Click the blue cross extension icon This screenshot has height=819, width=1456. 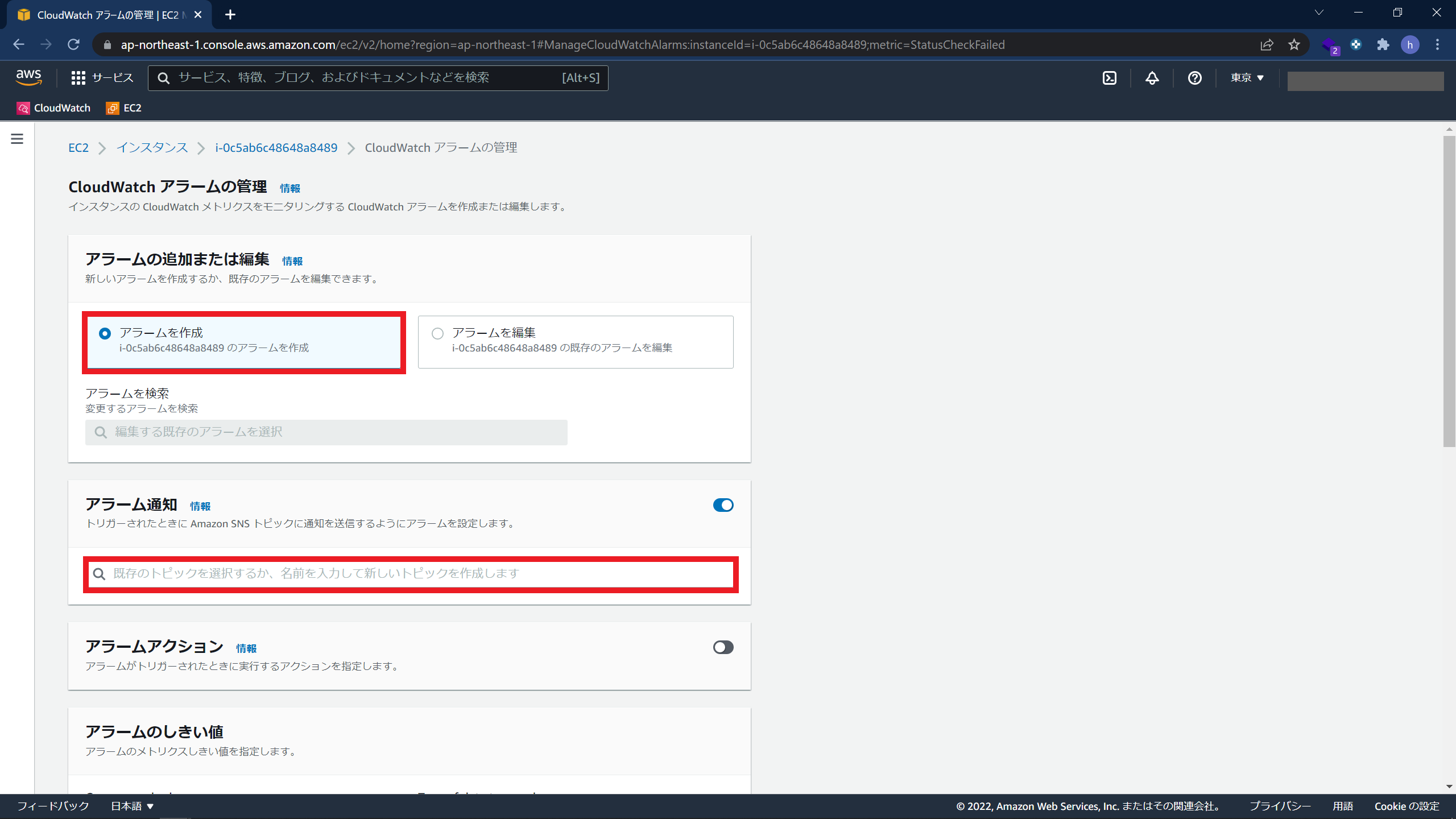pos(1356,45)
